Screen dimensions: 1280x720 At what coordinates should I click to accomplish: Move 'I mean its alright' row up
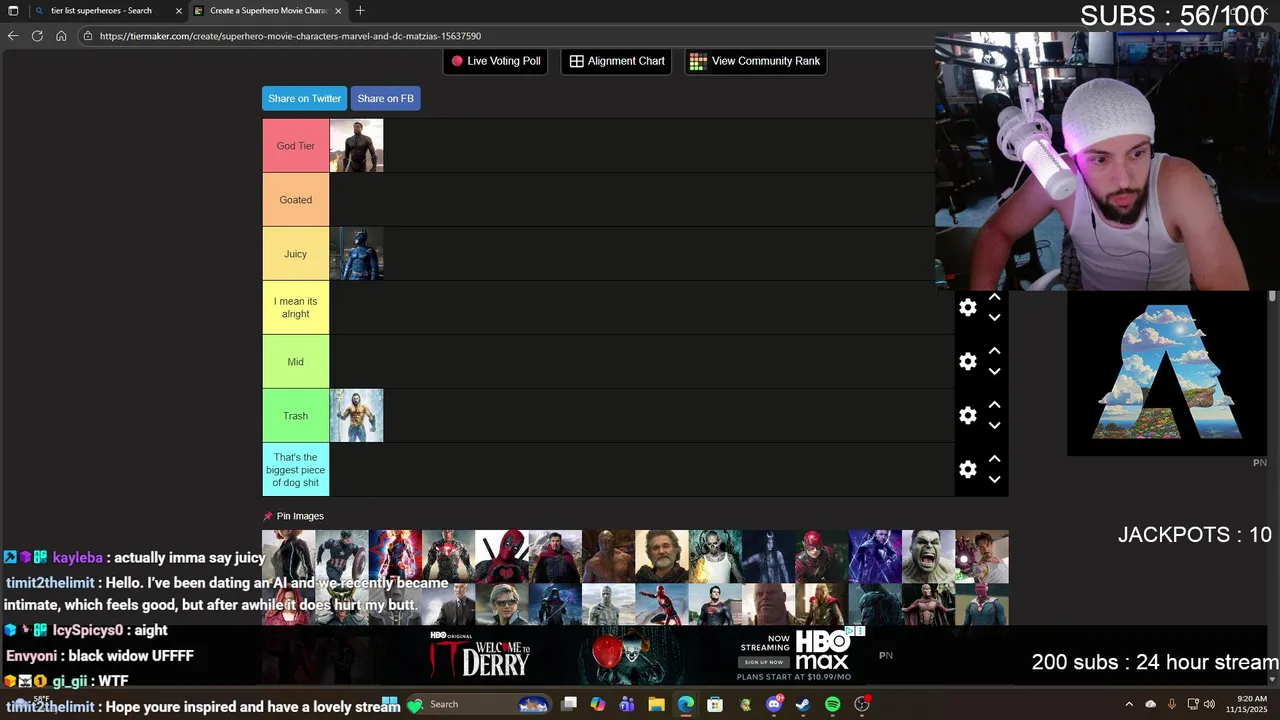coord(995,297)
